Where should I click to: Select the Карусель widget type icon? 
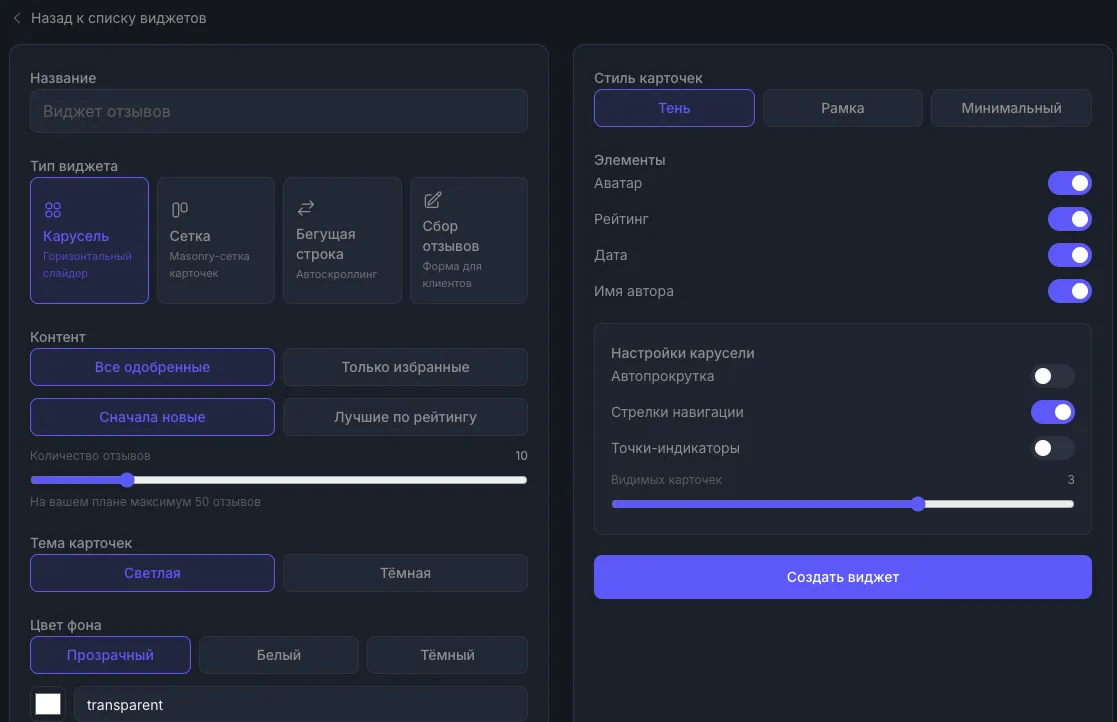click(53, 210)
